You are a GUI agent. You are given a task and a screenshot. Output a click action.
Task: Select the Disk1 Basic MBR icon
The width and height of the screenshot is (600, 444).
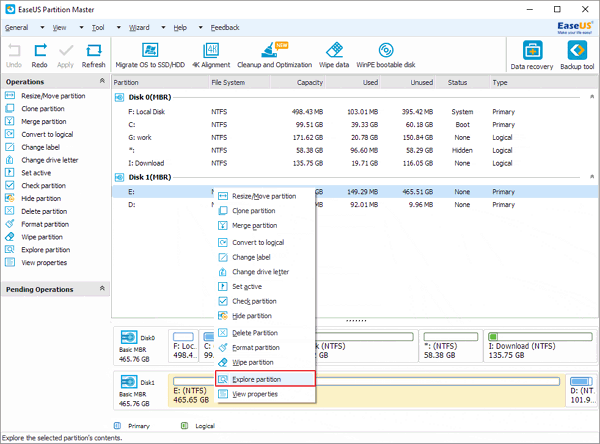coord(129,382)
